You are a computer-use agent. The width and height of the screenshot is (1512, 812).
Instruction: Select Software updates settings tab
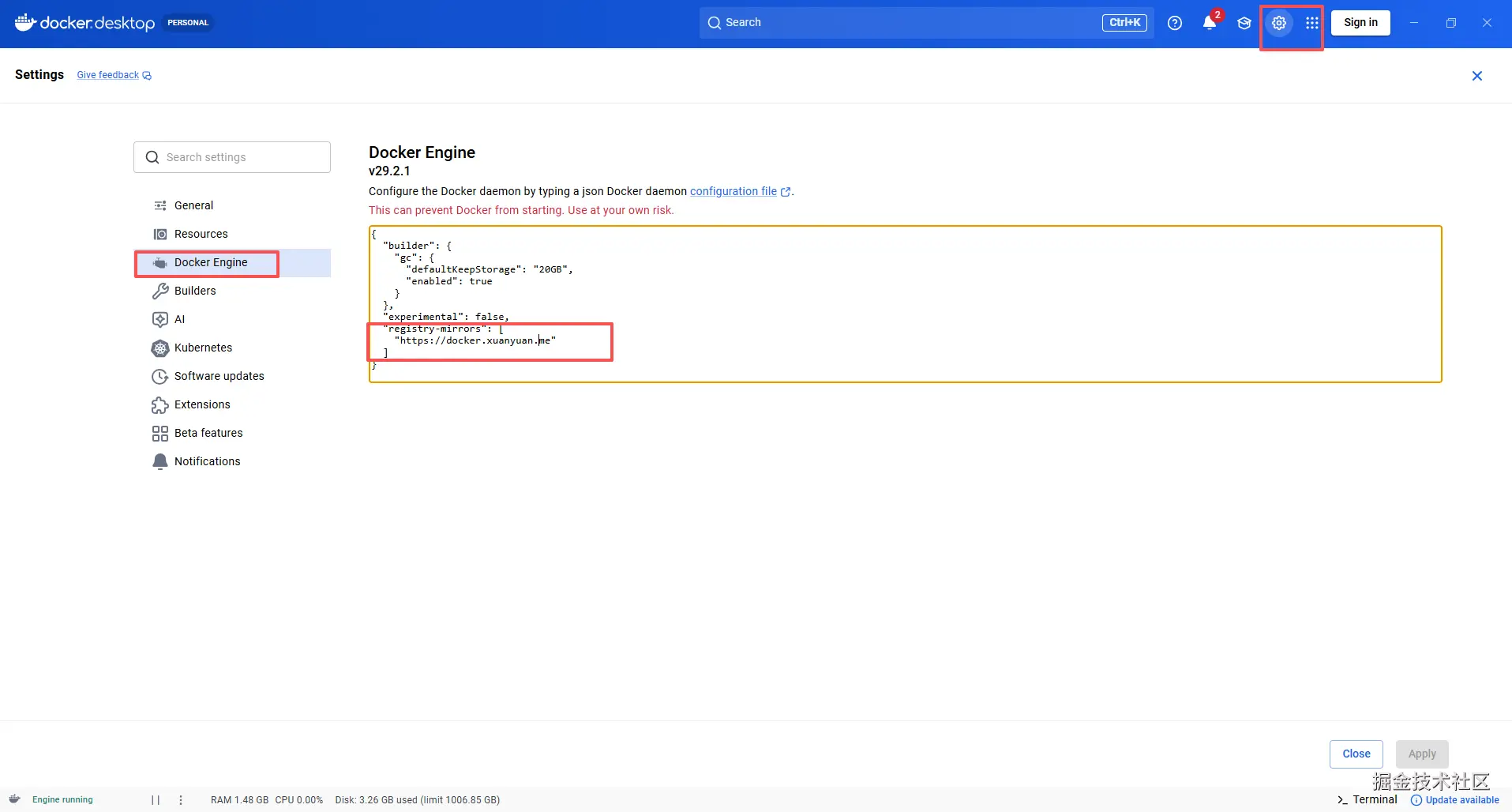point(232,376)
